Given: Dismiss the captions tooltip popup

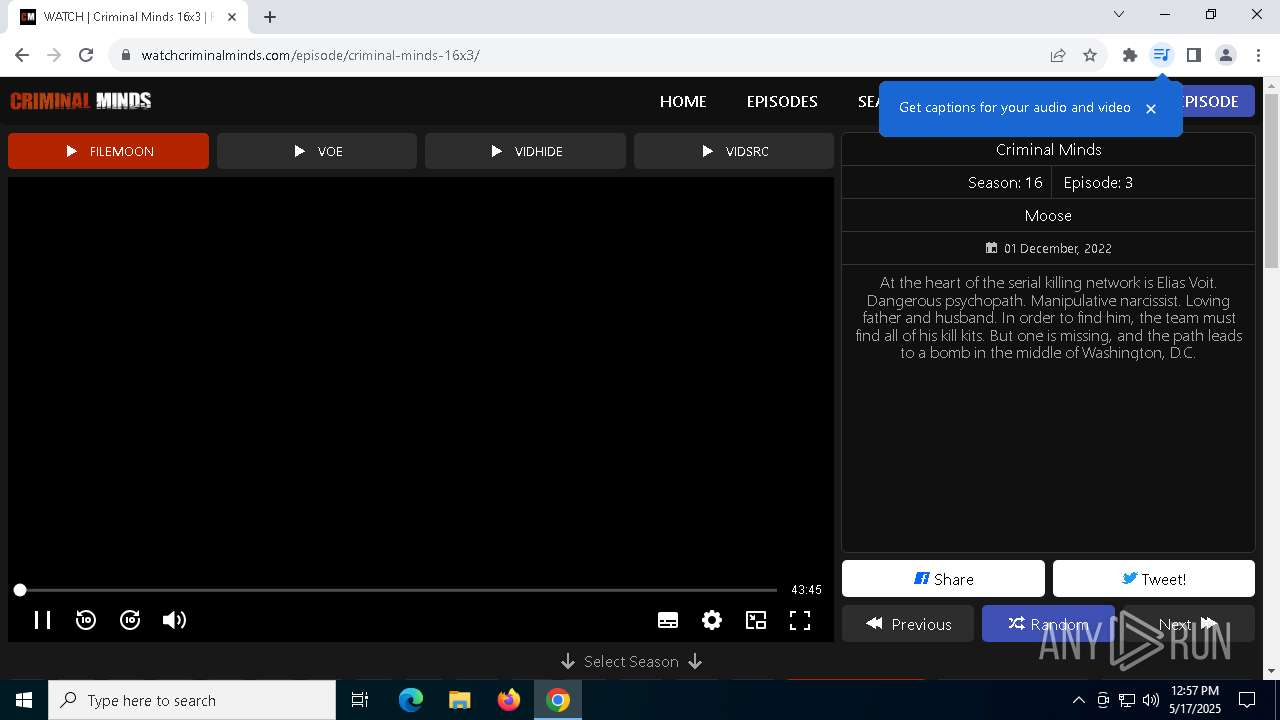Looking at the screenshot, I should click(x=1151, y=108).
